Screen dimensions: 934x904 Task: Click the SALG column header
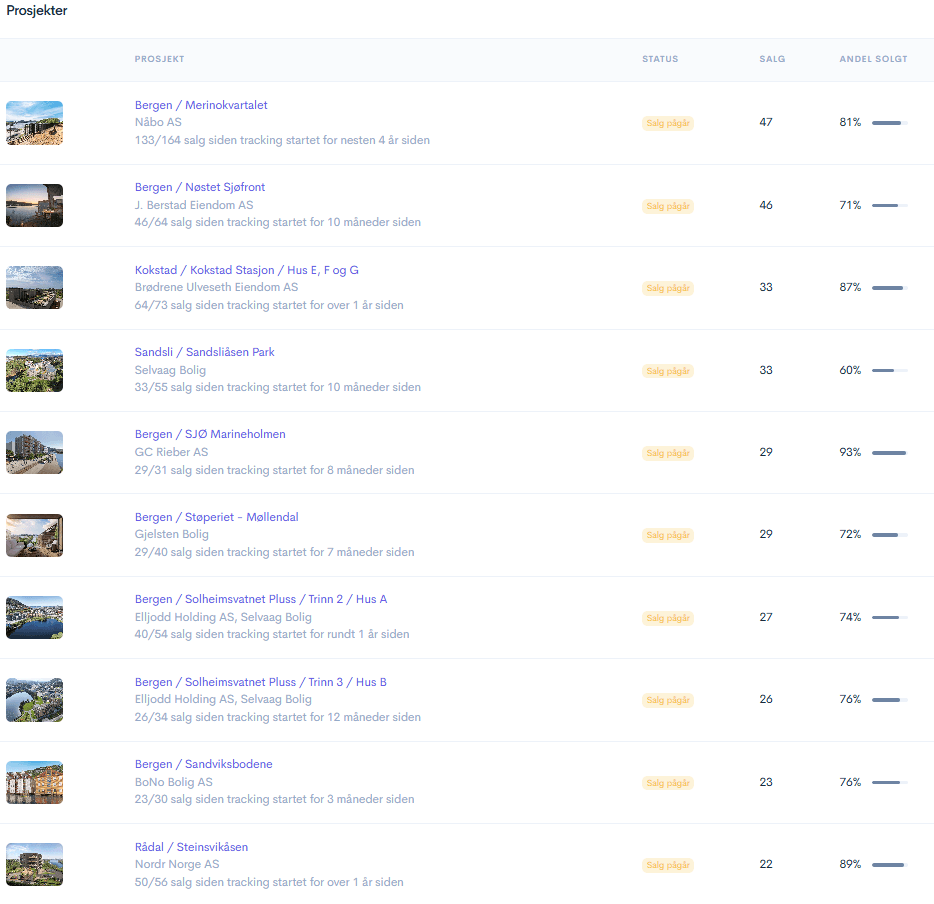(x=772, y=59)
